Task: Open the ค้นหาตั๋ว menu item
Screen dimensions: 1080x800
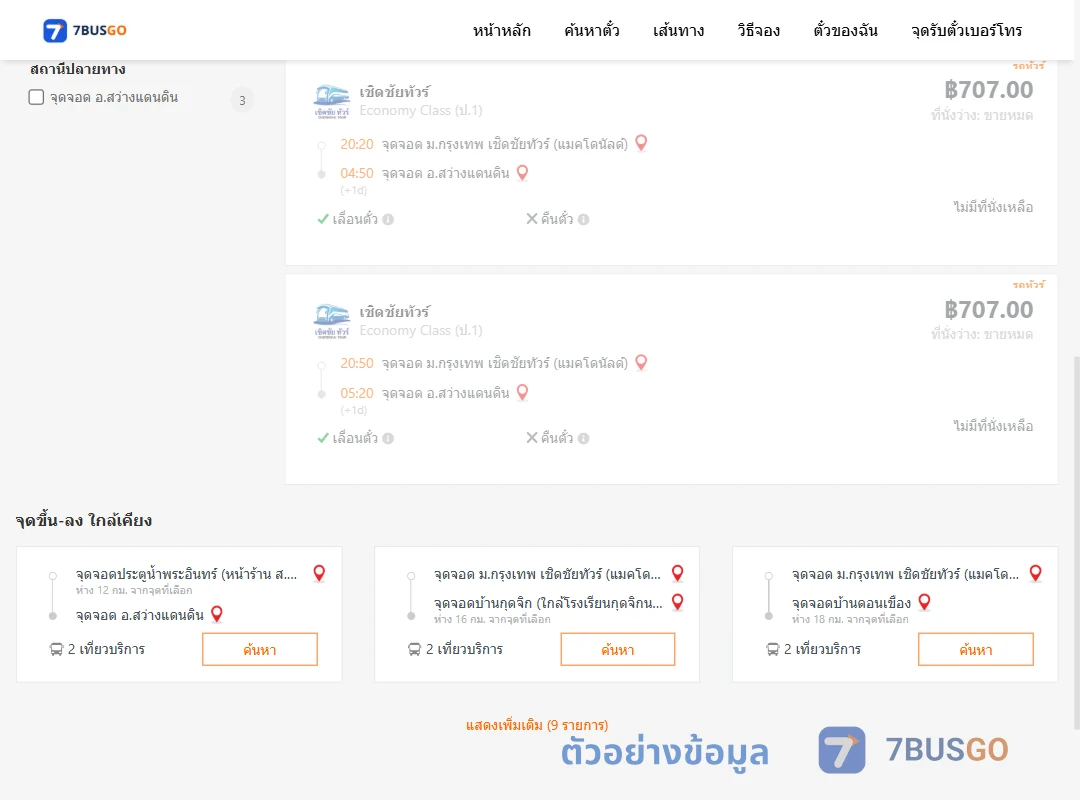Action: (592, 30)
